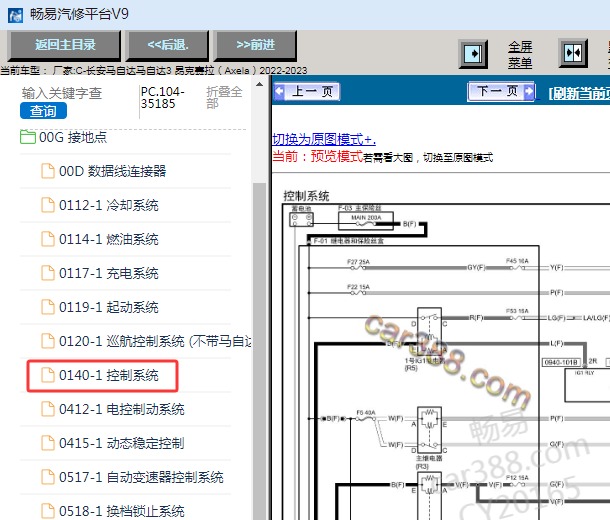Click the document icon beside 00D 数据线连接器
The height and width of the screenshot is (520, 610).
(x=48, y=171)
